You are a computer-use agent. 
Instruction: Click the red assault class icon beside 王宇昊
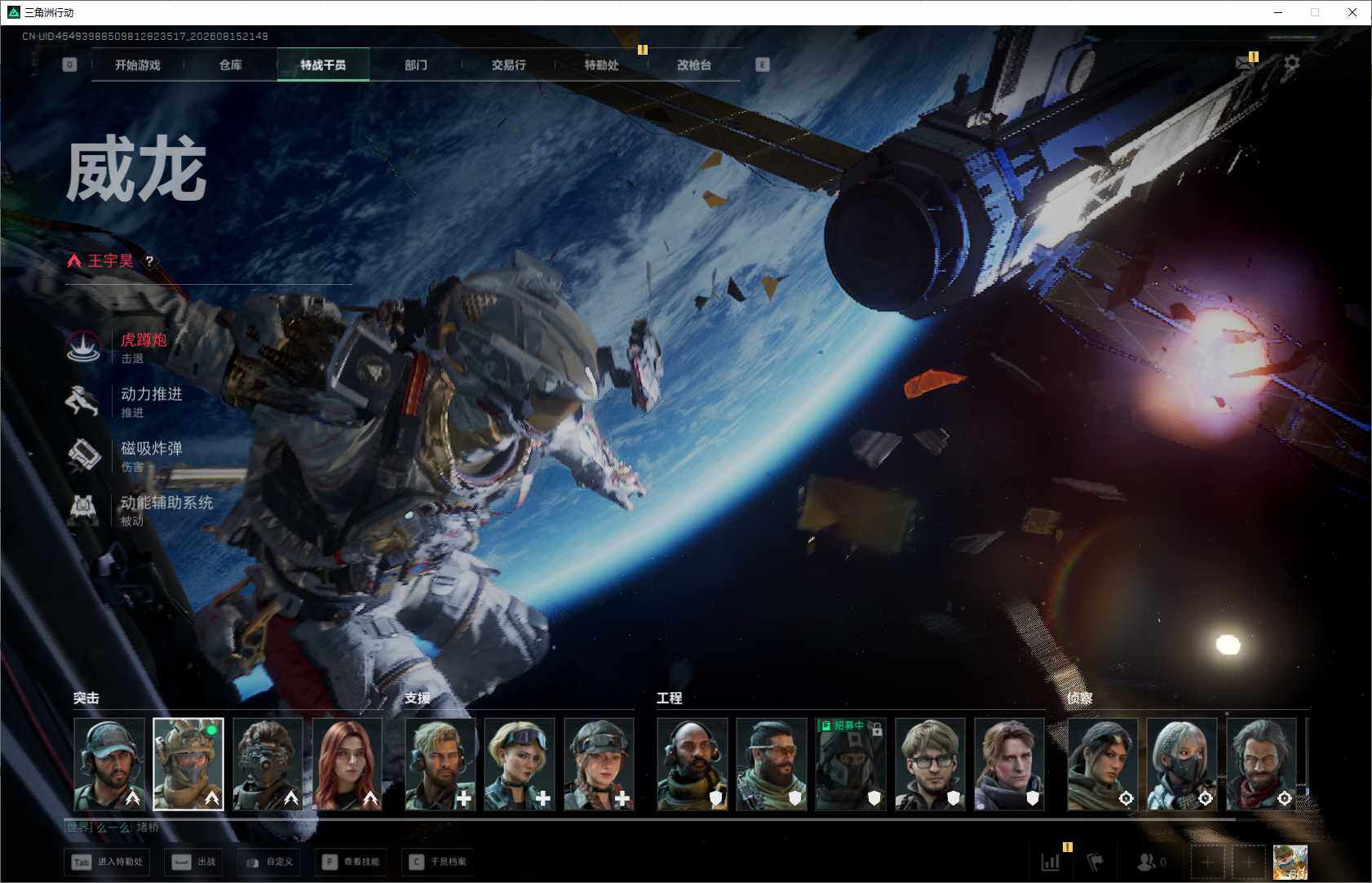click(74, 261)
